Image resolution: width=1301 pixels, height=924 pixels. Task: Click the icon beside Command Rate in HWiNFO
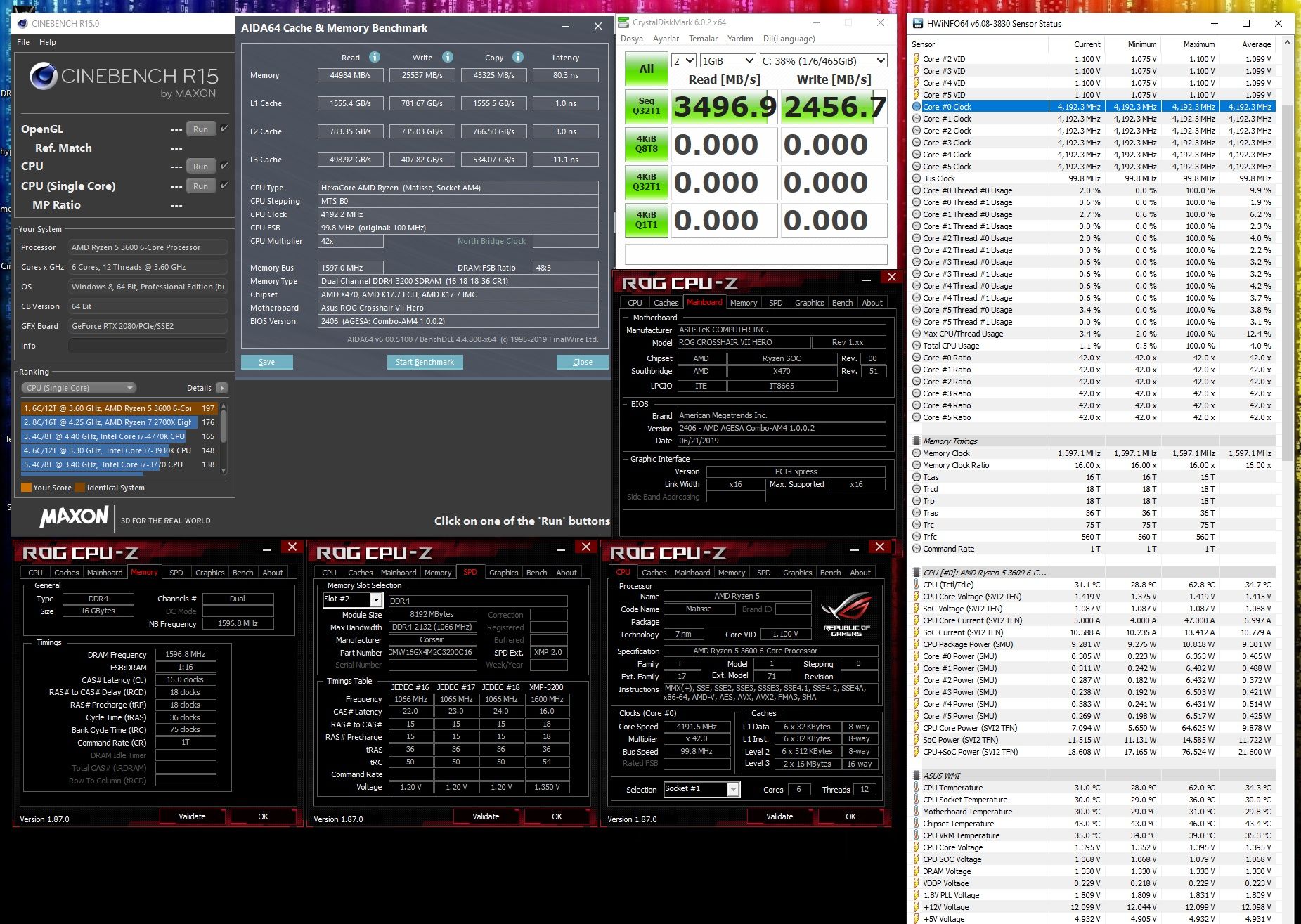click(x=917, y=549)
